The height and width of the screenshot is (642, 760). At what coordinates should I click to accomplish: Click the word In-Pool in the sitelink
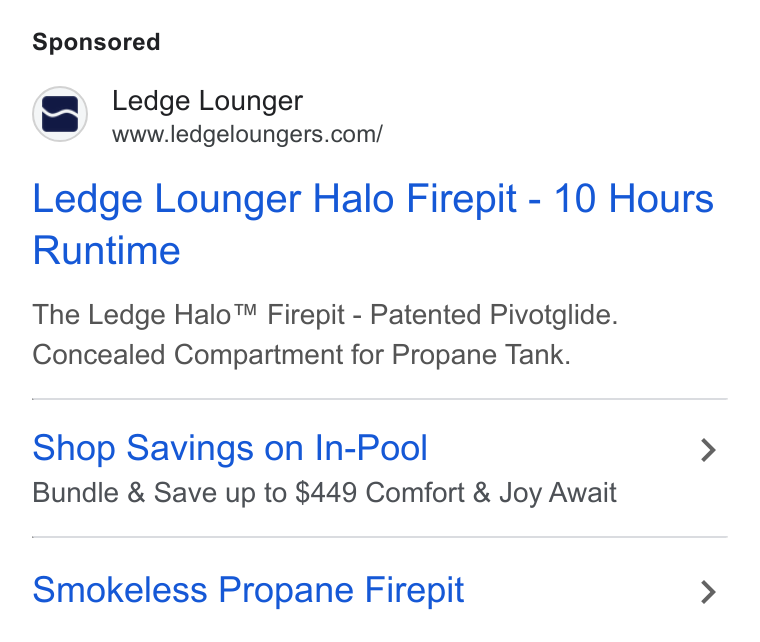click(371, 448)
